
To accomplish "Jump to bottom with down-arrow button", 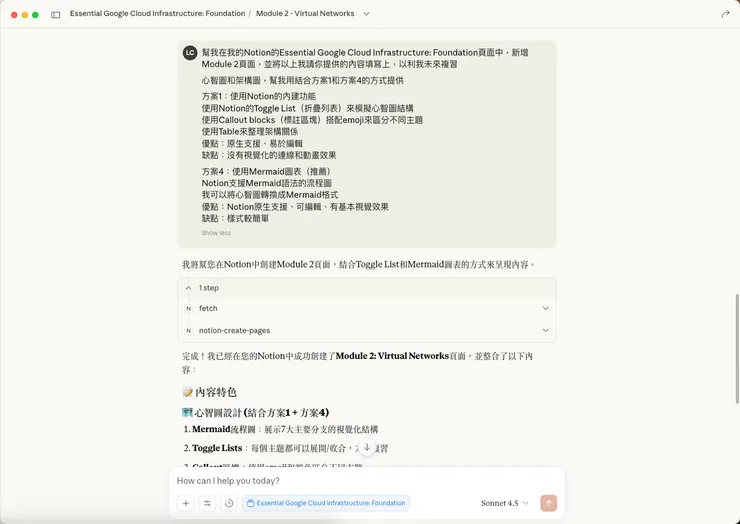I will [x=367, y=447].
